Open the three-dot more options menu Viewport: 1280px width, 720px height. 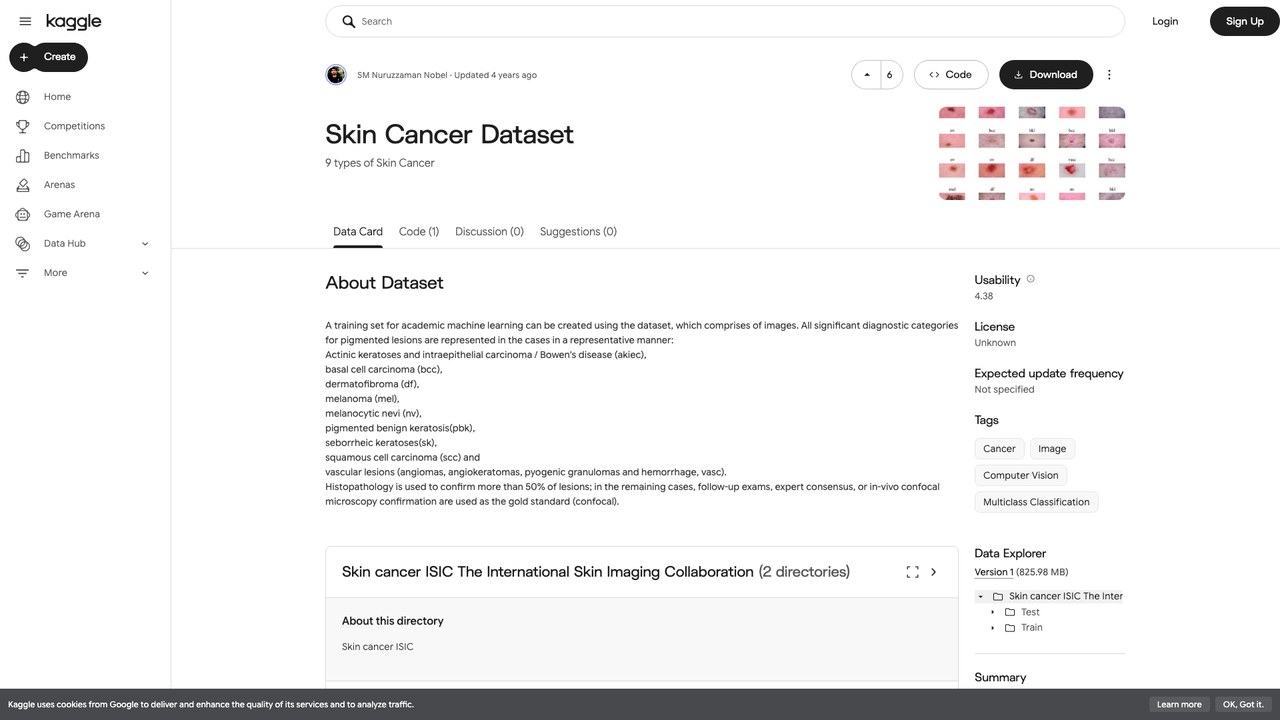tap(1109, 75)
